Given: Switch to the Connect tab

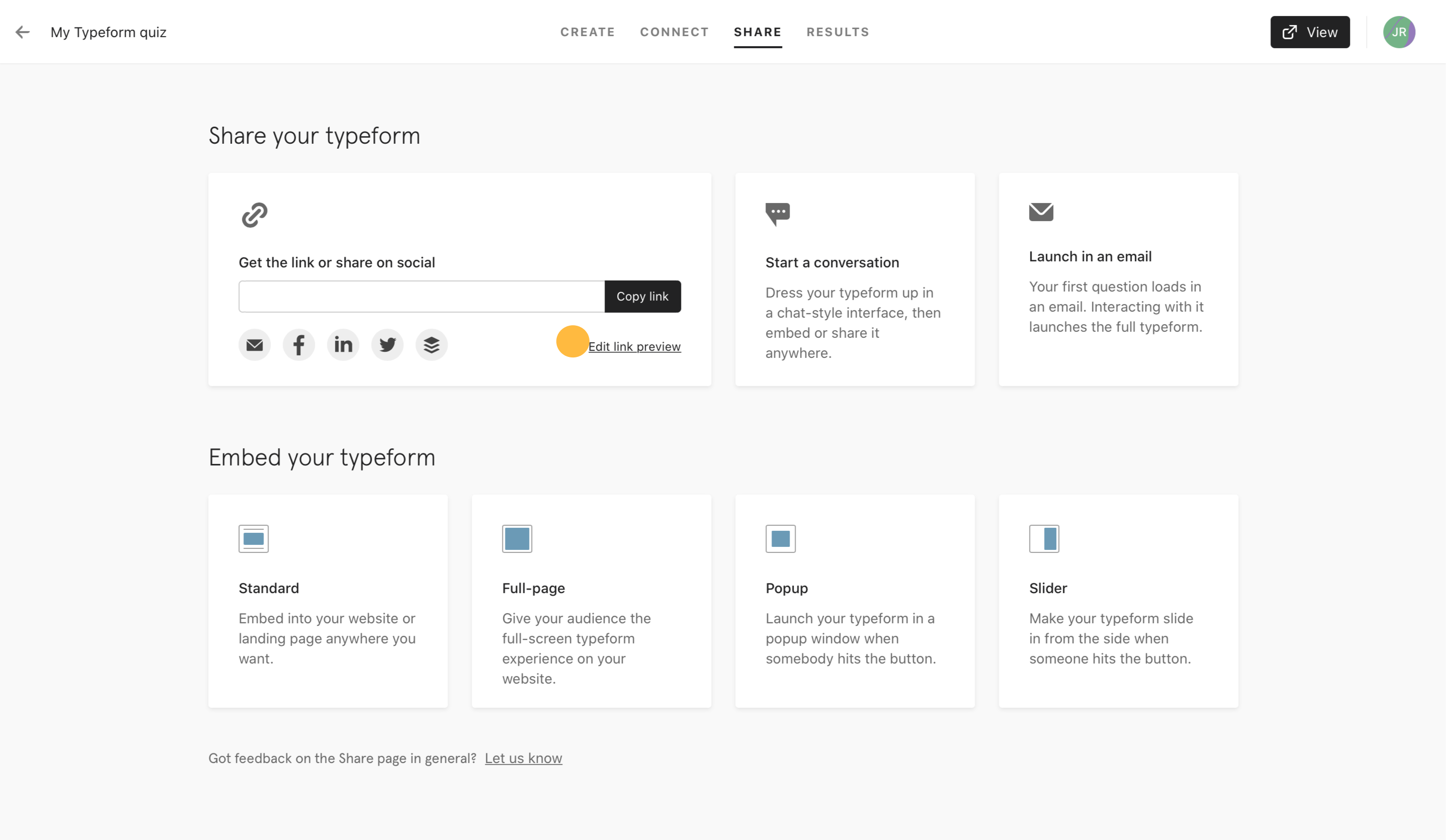Looking at the screenshot, I should (674, 32).
